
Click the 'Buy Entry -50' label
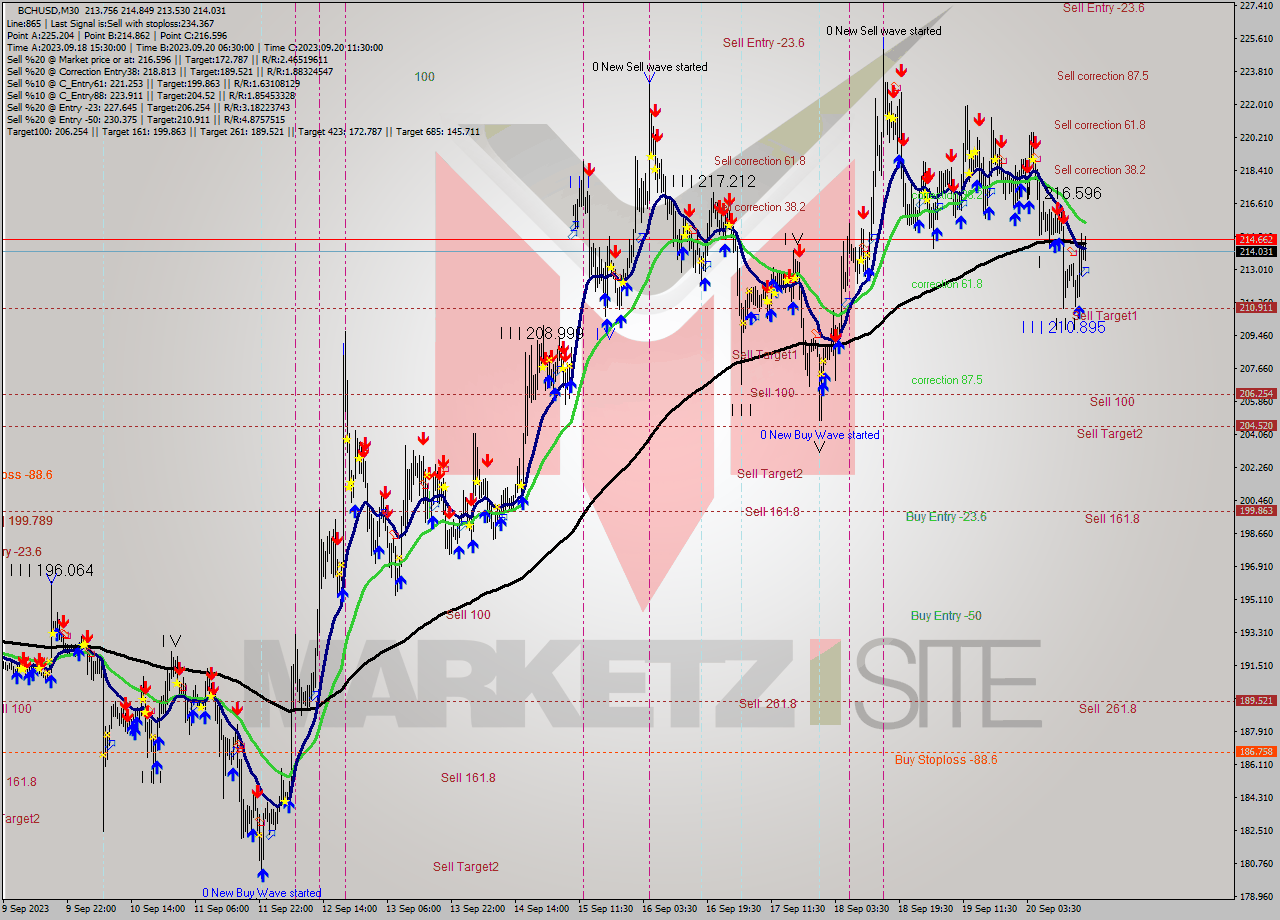click(x=946, y=616)
